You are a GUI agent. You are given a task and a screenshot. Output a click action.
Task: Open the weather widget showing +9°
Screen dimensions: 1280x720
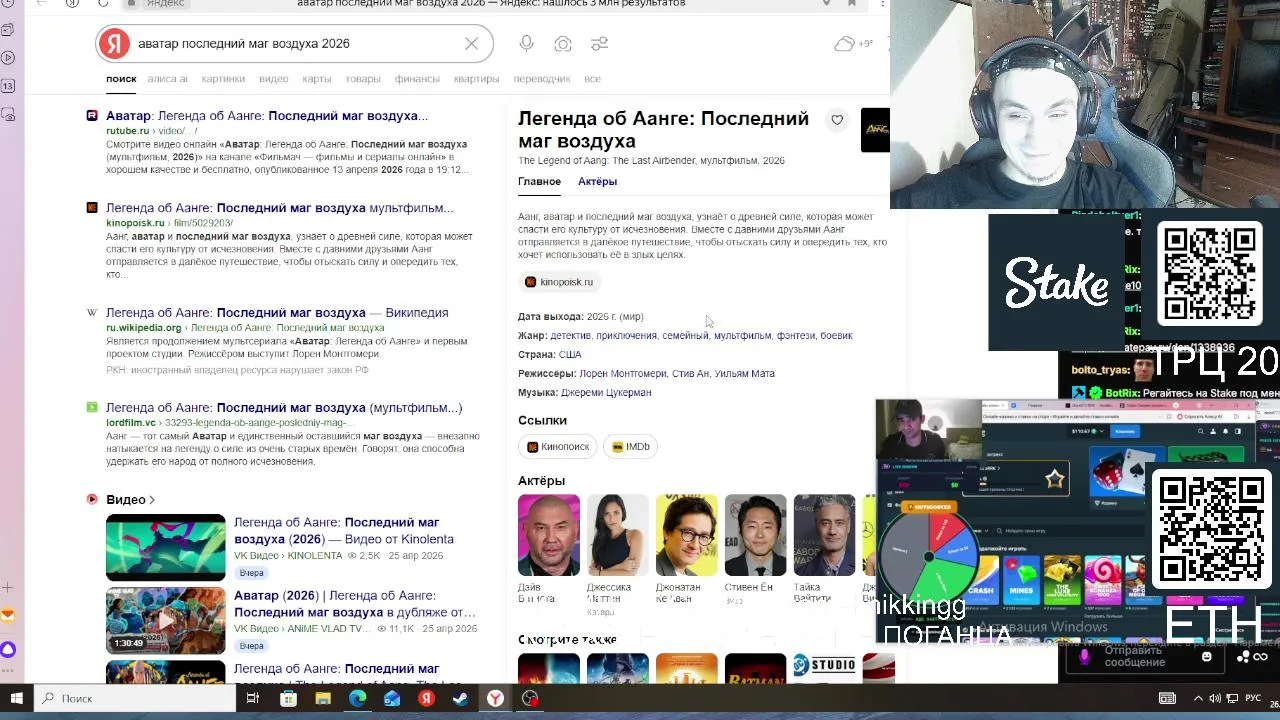pyautogui.click(x=853, y=44)
